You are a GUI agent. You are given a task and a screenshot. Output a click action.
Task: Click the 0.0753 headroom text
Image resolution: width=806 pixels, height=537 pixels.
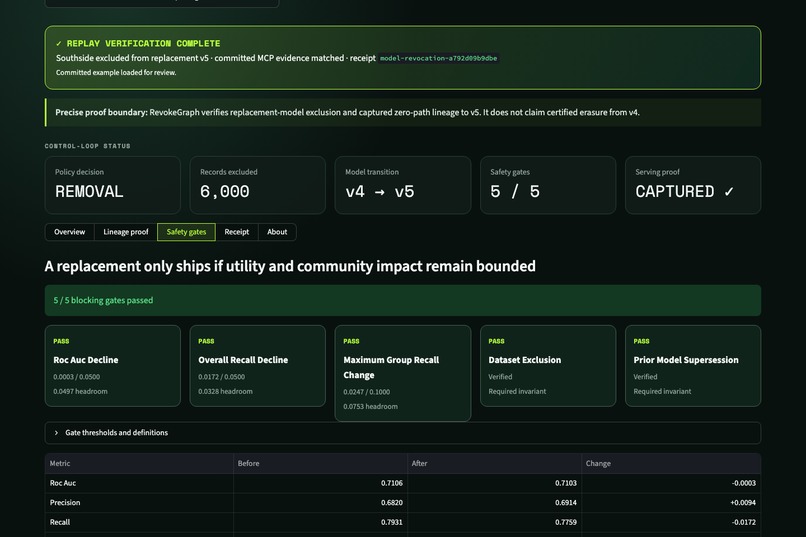coord(370,406)
